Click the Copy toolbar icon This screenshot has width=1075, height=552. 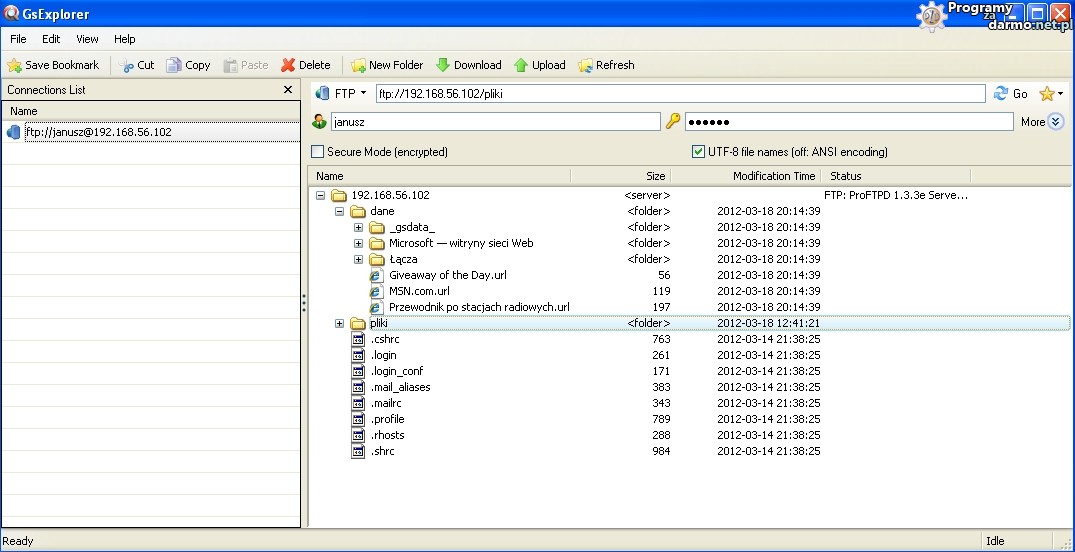[x=174, y=65]
